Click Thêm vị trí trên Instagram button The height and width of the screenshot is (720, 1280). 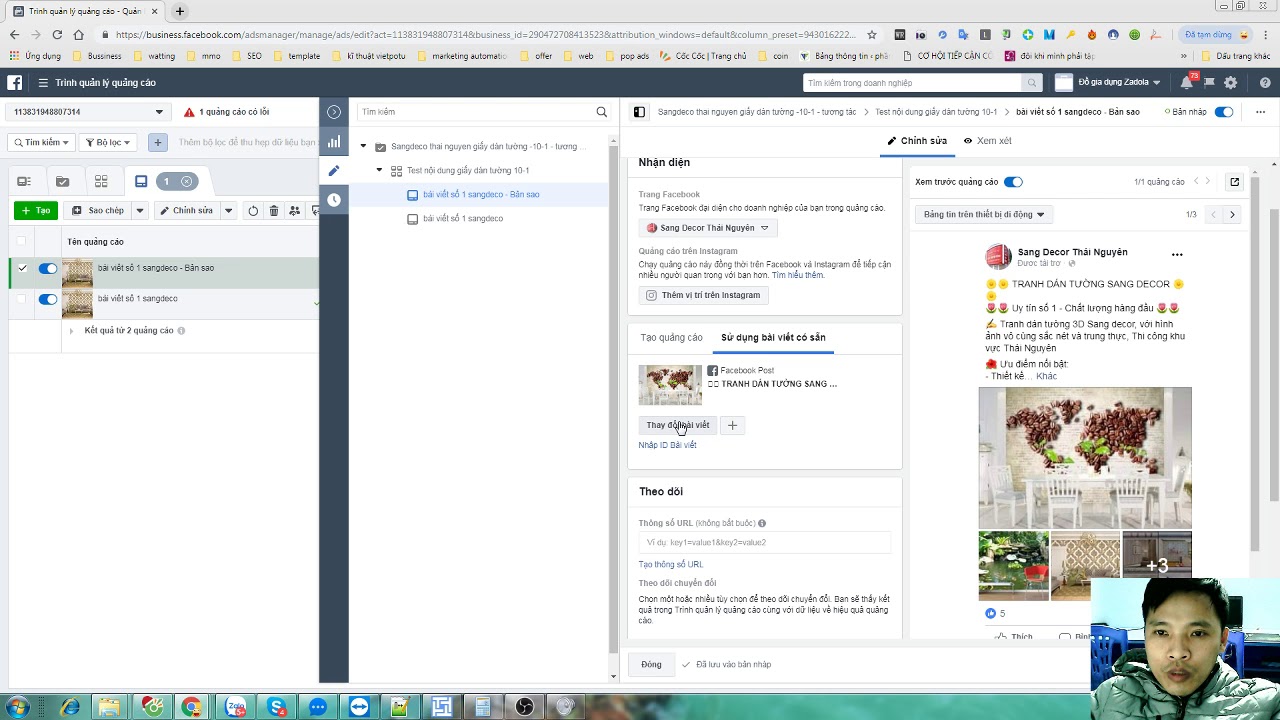point(704,295)
